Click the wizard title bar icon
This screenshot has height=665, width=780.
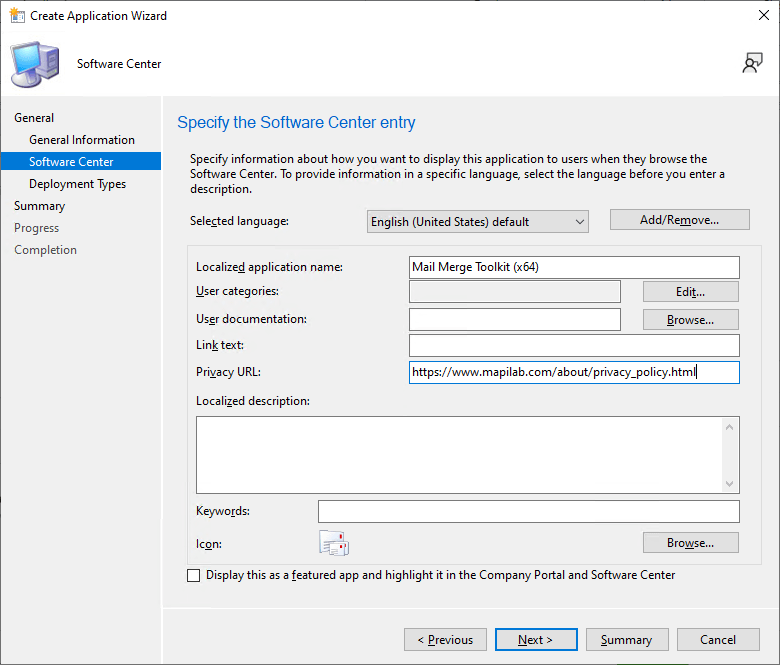click(x=17, y=15)
